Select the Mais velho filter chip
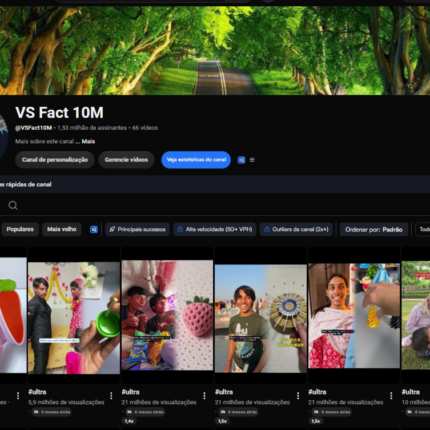The image size is (430, 430). 62,229
